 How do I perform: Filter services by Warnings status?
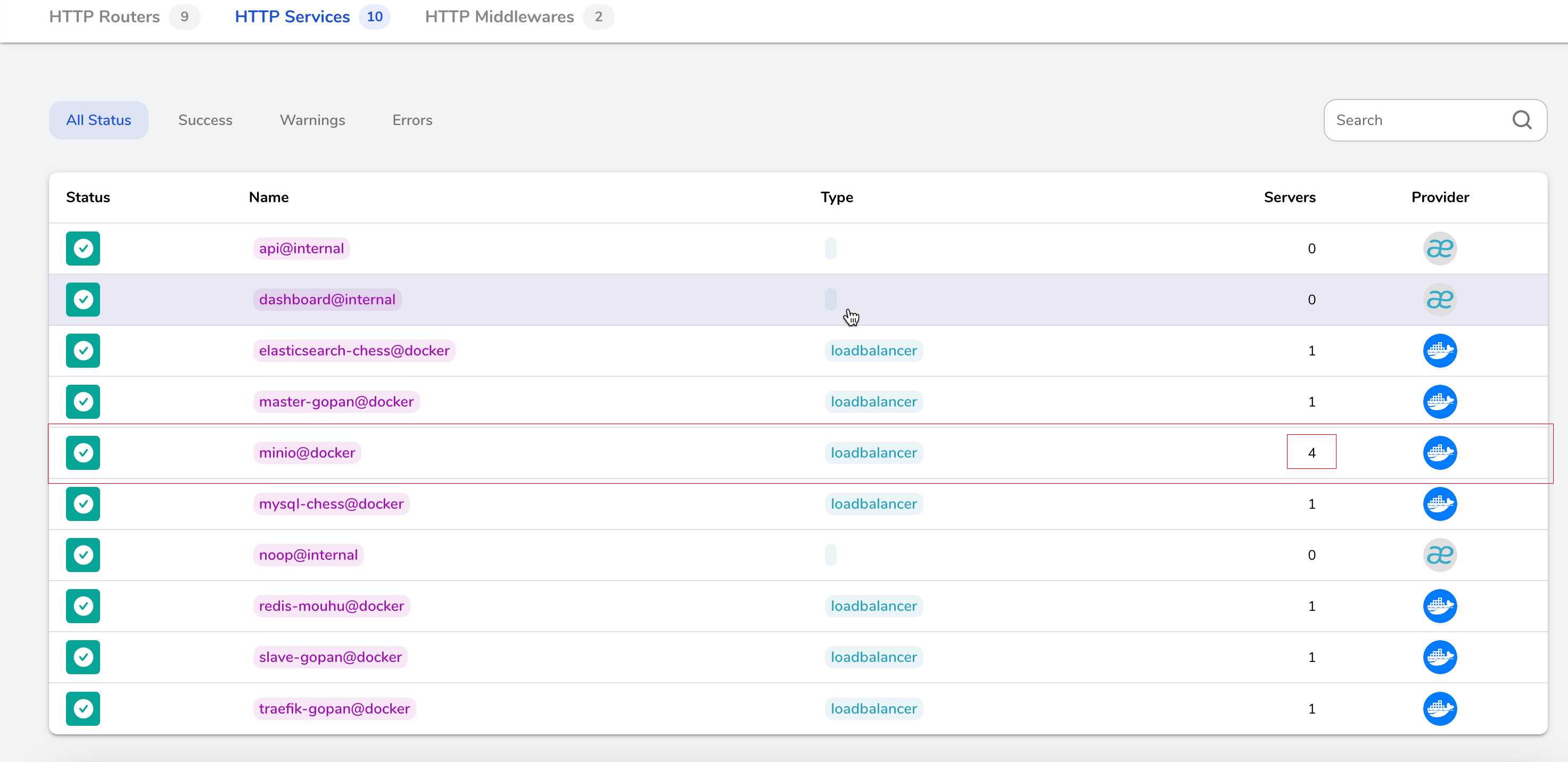point(312,120)
